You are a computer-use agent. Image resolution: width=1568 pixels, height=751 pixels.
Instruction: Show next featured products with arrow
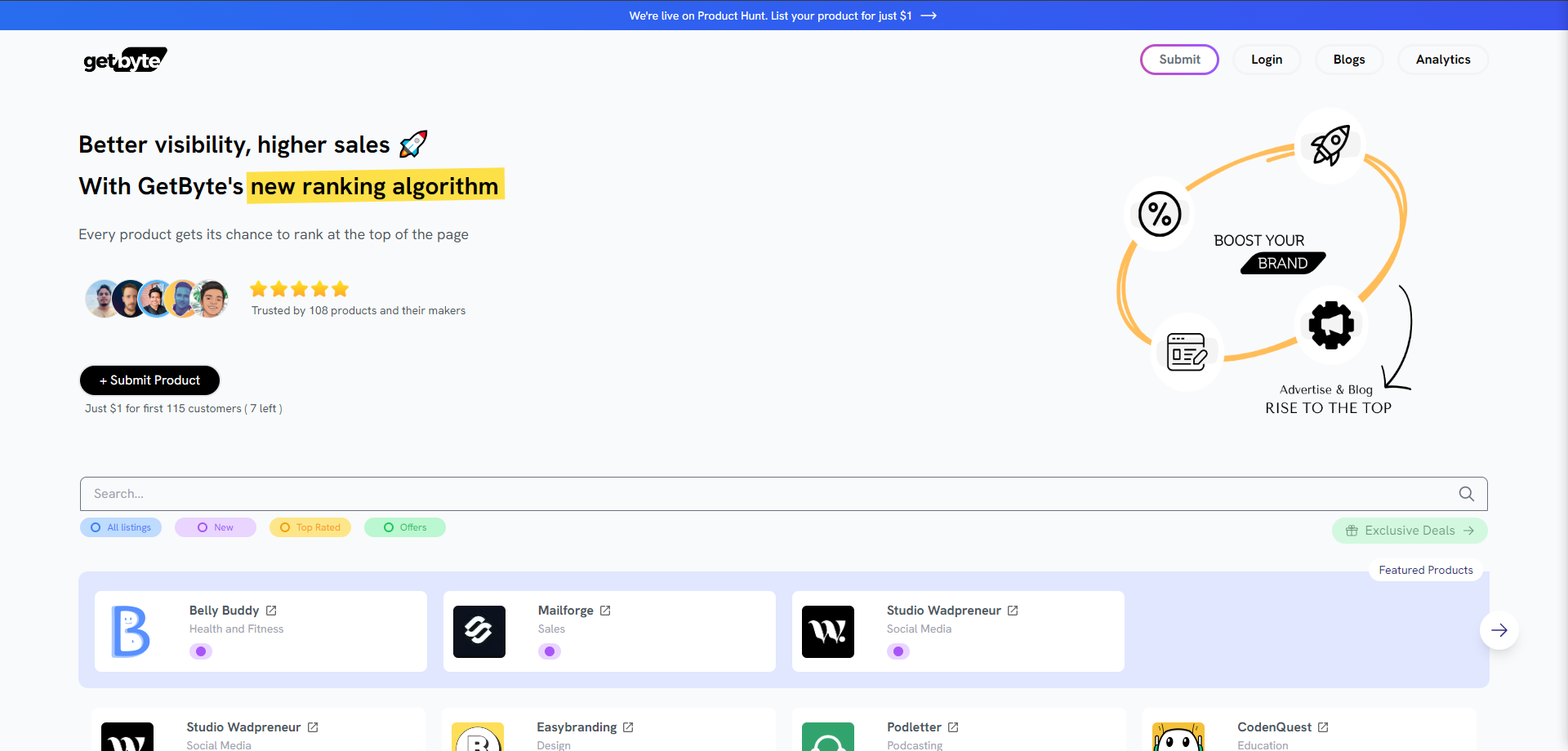click(1499, 630)
